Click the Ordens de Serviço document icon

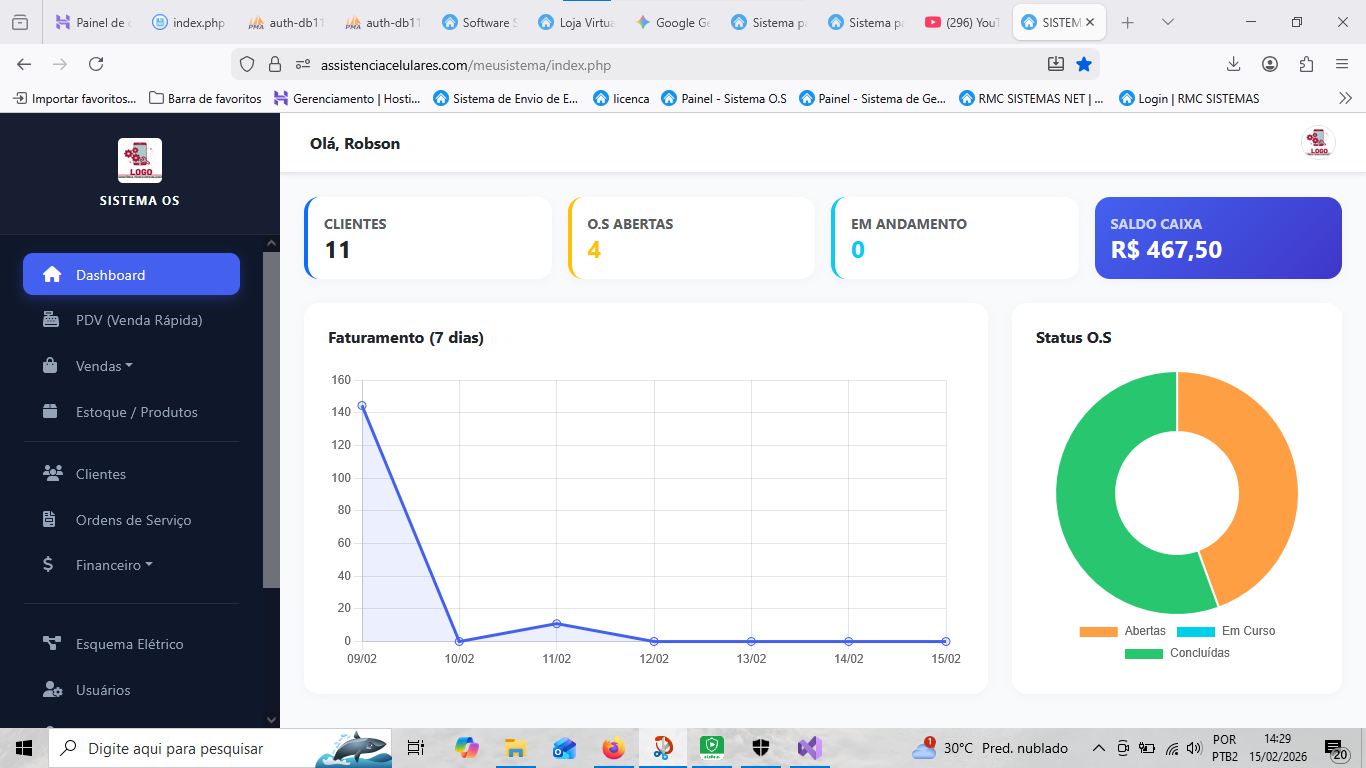tap(49, 520)
